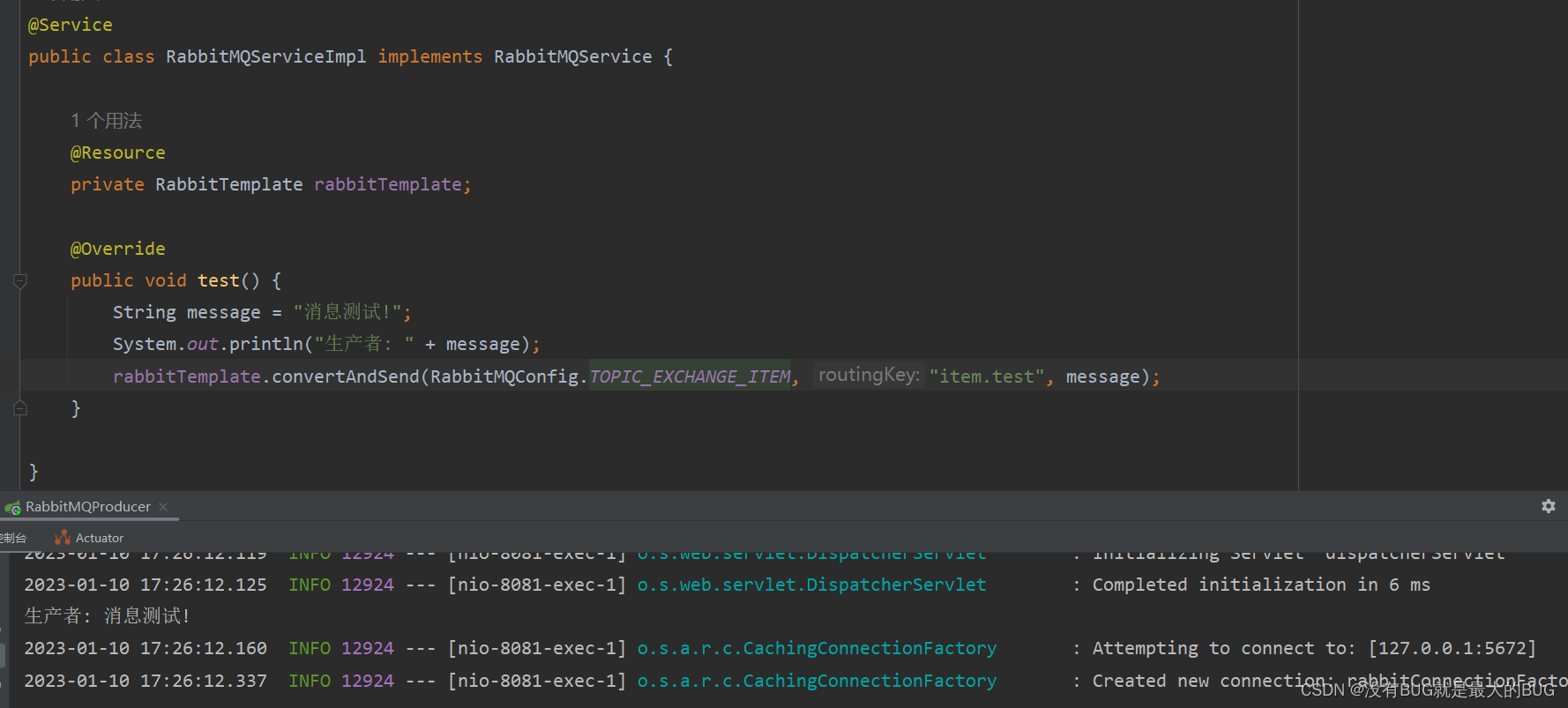Click the TOPIC_EXCHANGE_ITEM constant

690,376
